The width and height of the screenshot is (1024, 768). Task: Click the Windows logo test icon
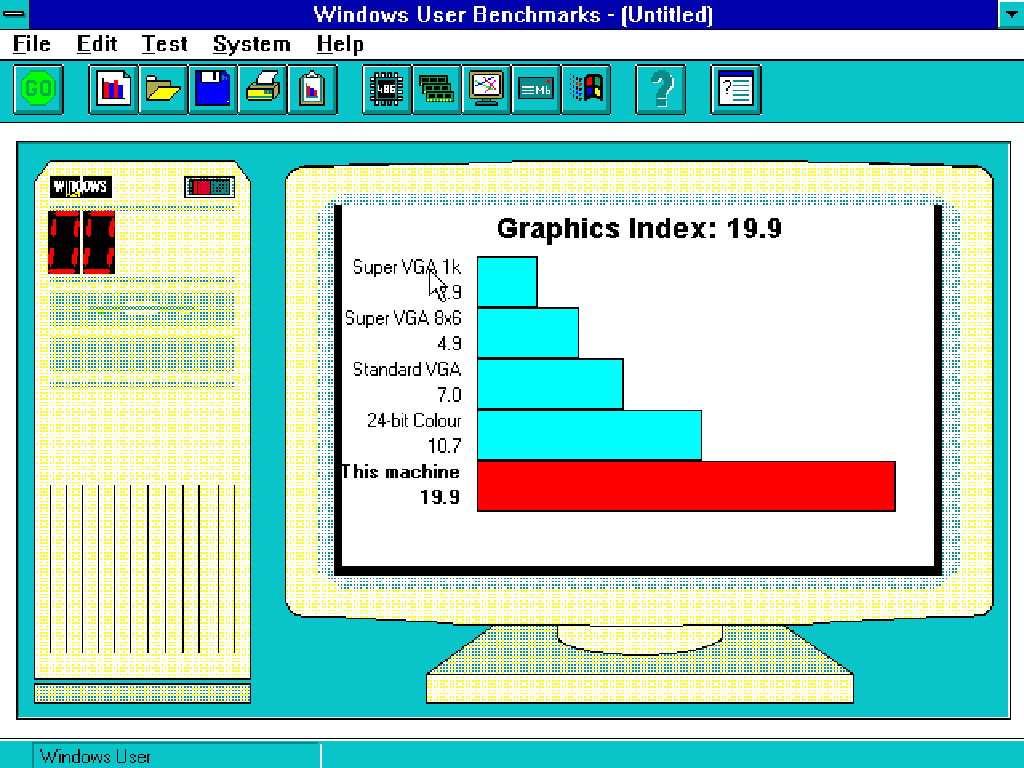(x=585, y=89)
